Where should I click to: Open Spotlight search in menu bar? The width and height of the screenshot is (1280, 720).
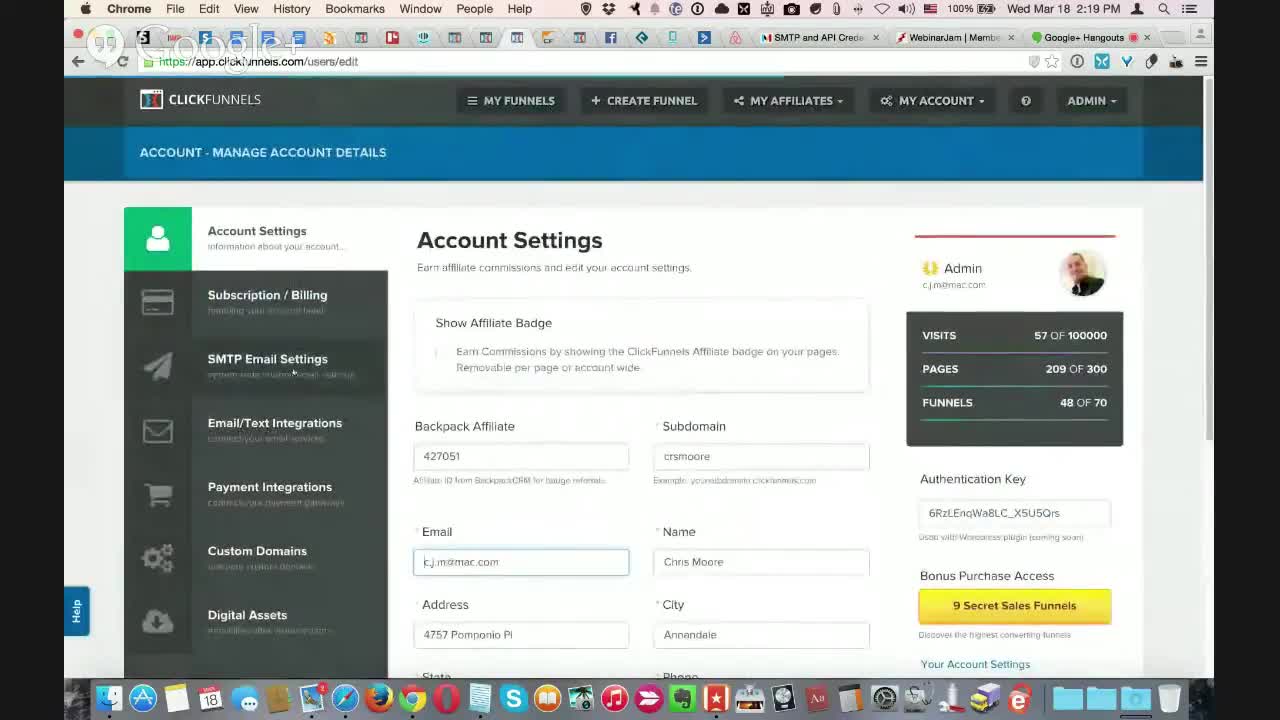coord(1164,9)
